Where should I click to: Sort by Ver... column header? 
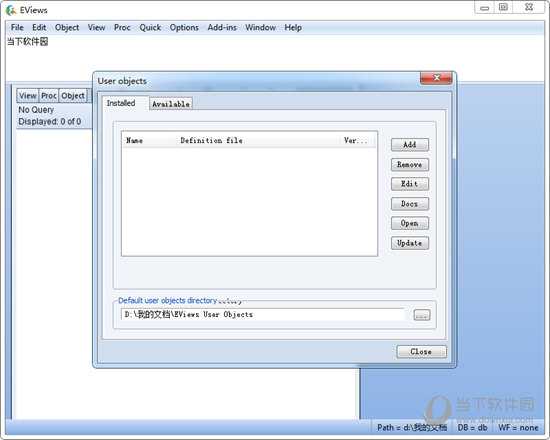click(357, 140)
